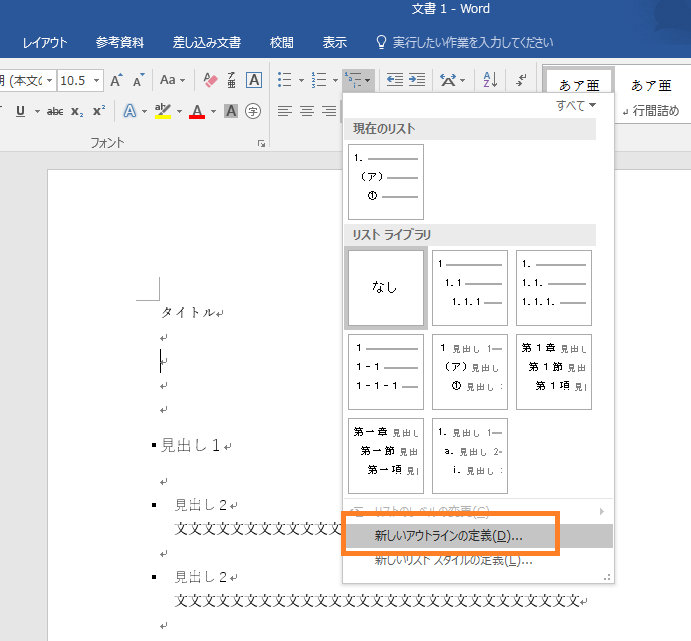Clear all formatting with eraser icon
The width and height of the screenshot is (691, 641).
pos(210,80)
